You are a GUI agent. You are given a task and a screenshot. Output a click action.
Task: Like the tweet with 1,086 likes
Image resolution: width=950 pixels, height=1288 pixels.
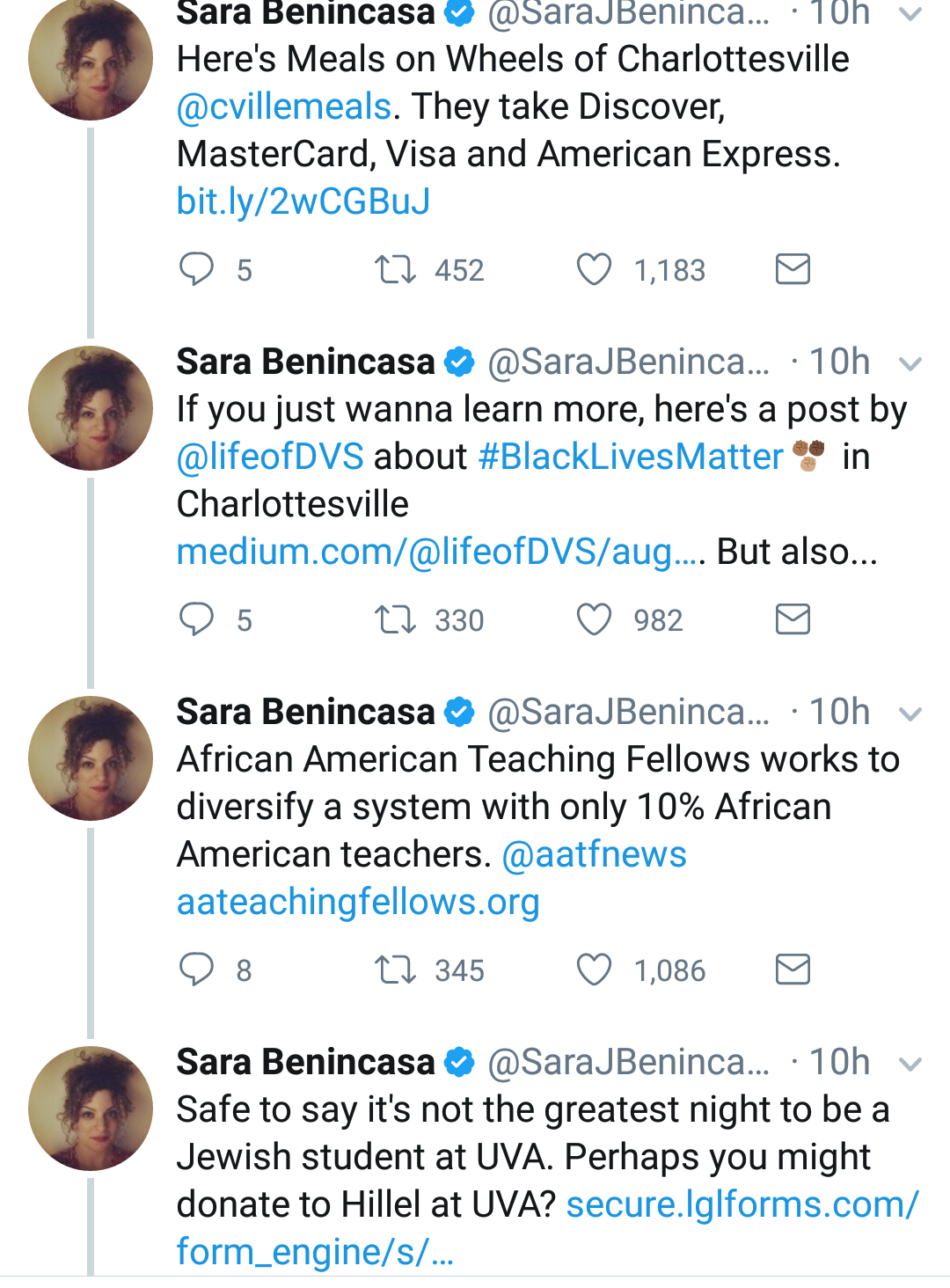pos(594,970)
